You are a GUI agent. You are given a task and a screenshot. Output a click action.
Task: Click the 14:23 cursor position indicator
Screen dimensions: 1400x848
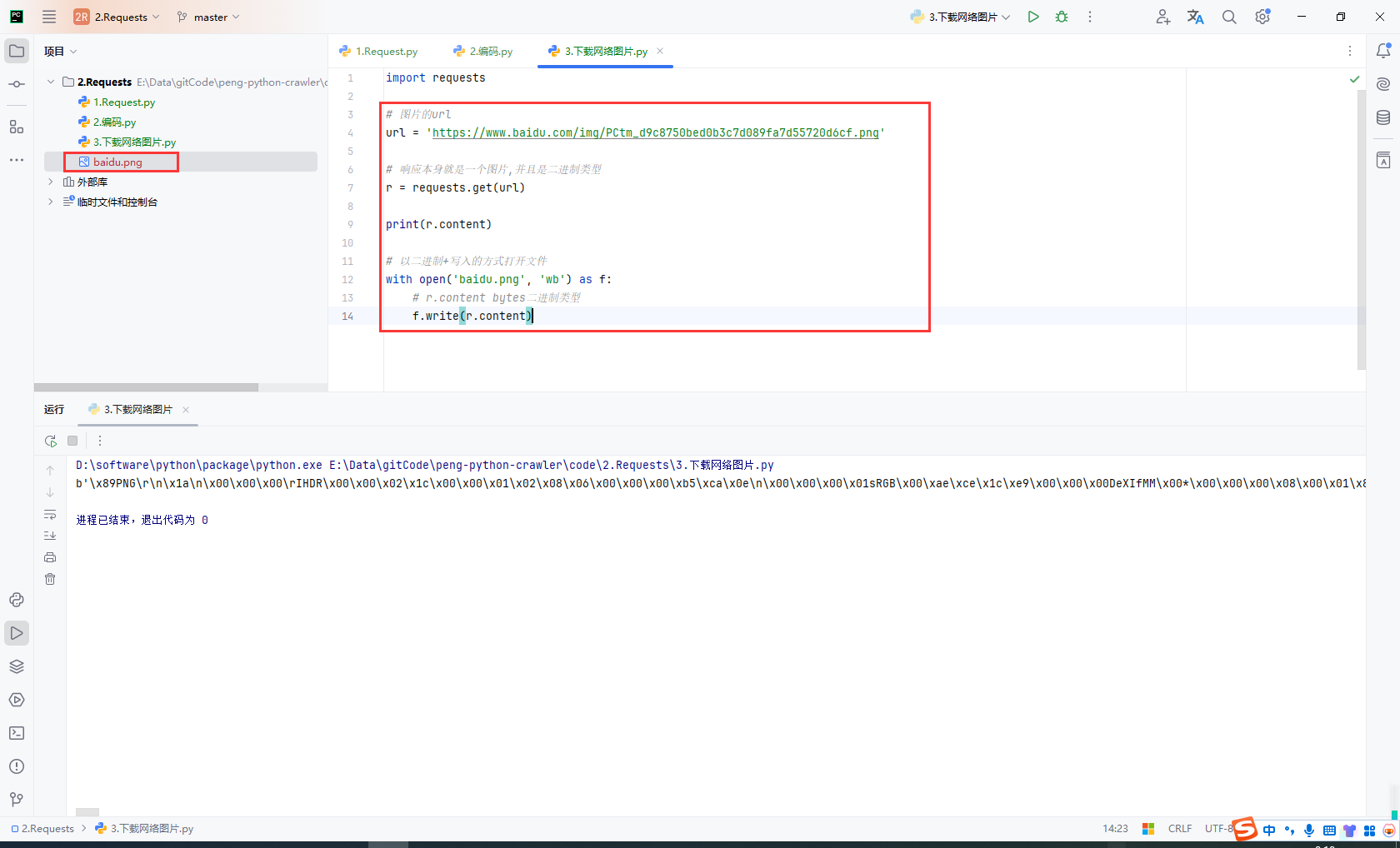(x=1115, y=829)
